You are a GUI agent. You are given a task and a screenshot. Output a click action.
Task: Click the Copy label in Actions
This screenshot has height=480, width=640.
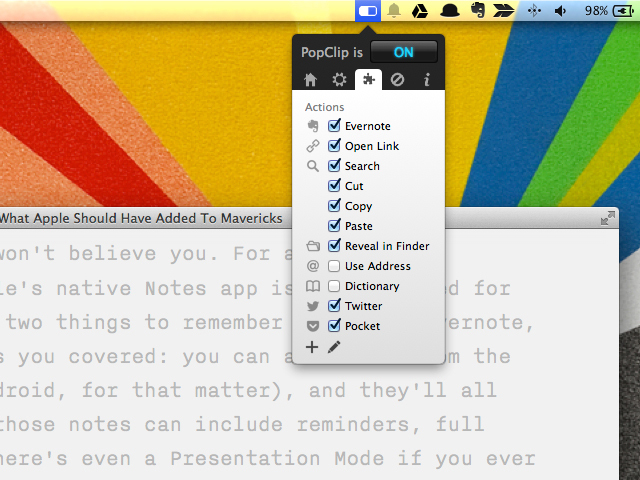point(358,206)
